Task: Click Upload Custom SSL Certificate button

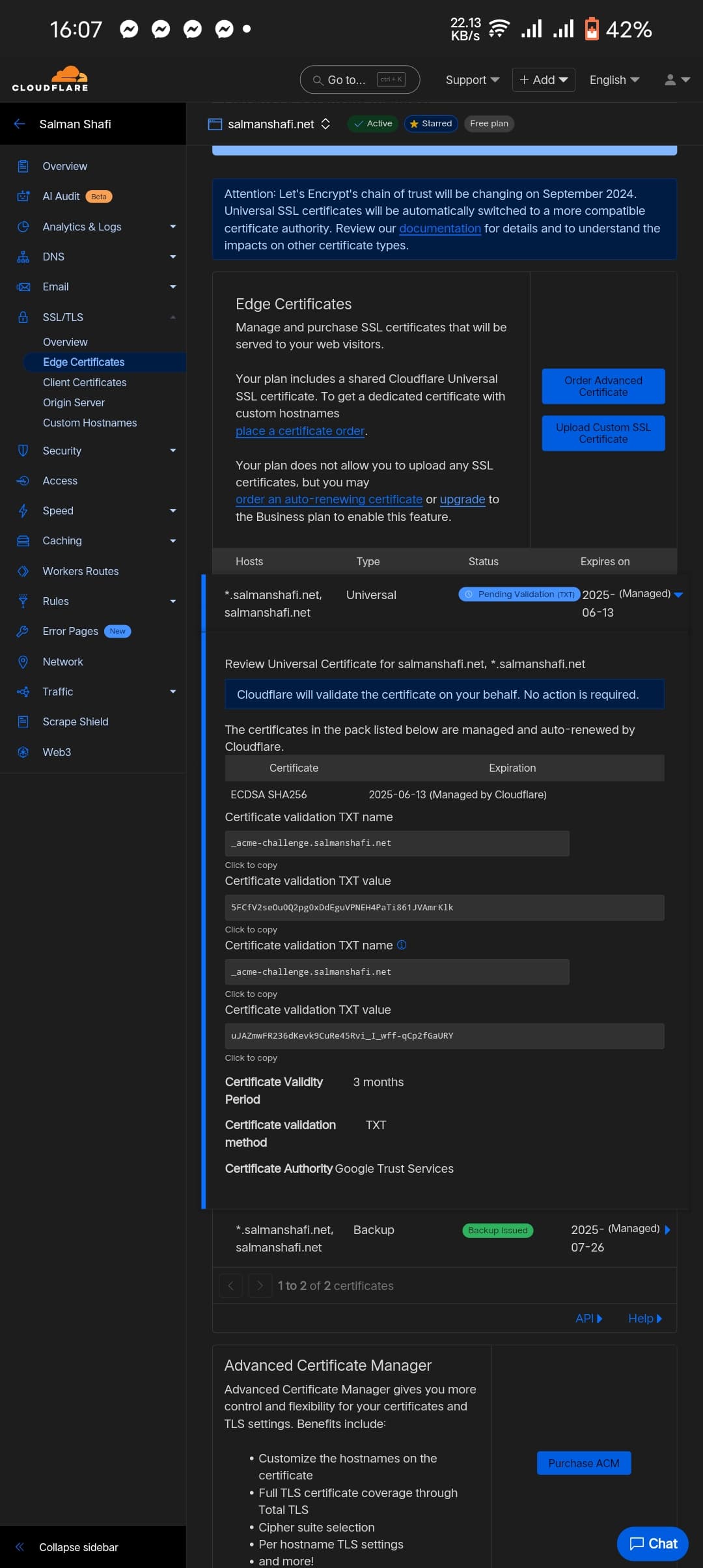Action: pos(603,433)
